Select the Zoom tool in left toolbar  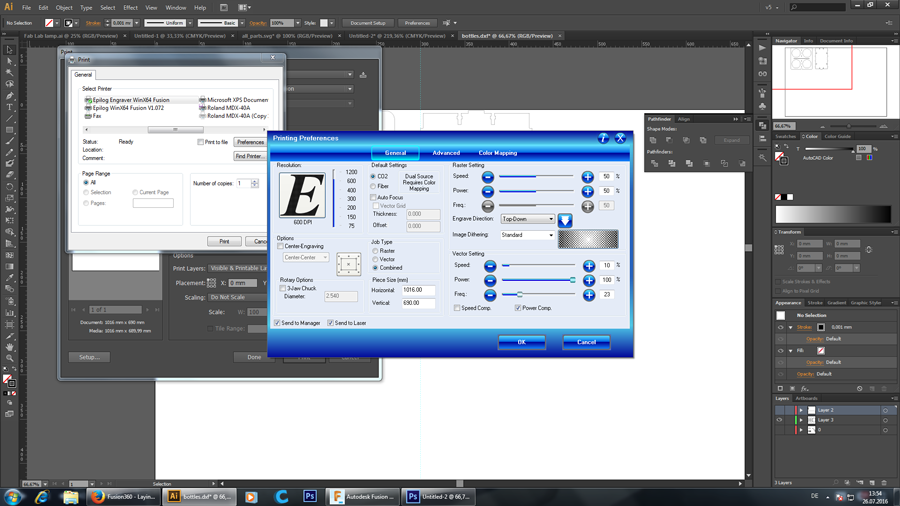click(x=9, y=358)
